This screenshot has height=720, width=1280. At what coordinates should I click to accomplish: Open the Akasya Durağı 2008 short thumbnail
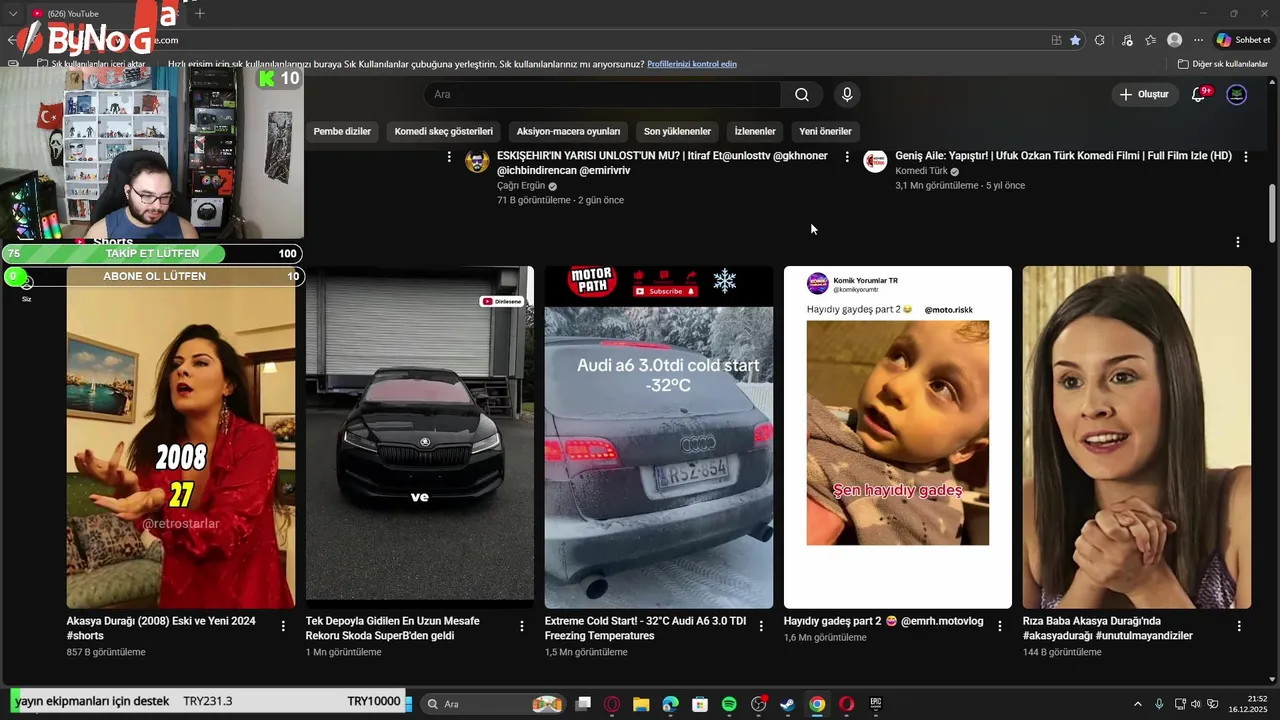coord(181,437)
